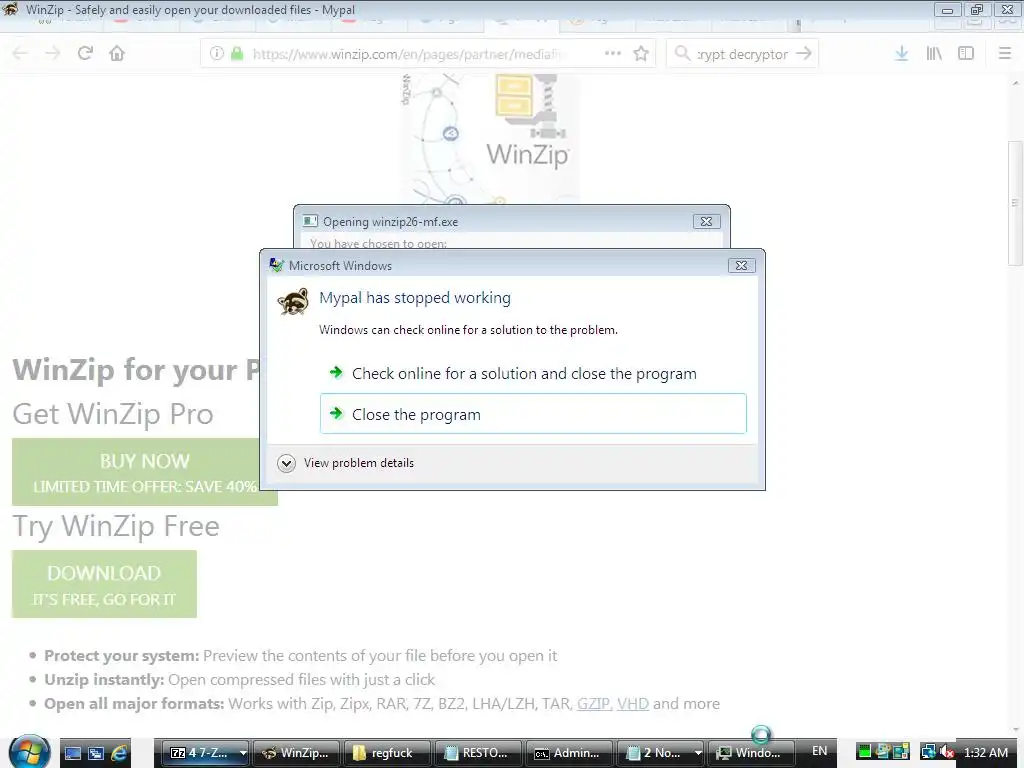Toggle the sidebar panel icon
The width and height of the screenshot is (1024, 768).
pos(966,54)
